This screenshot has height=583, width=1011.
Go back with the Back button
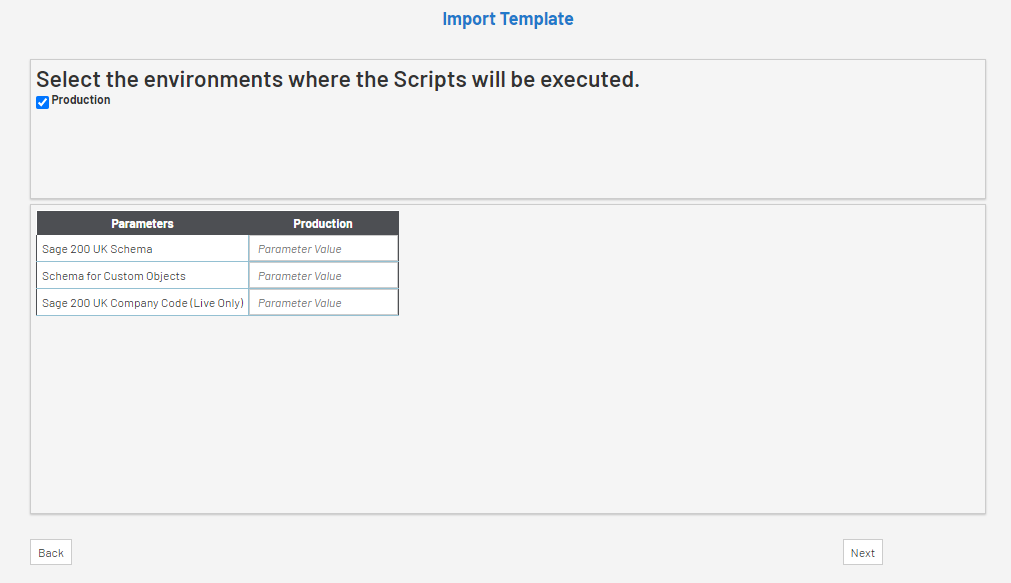(x=51, y=553)
